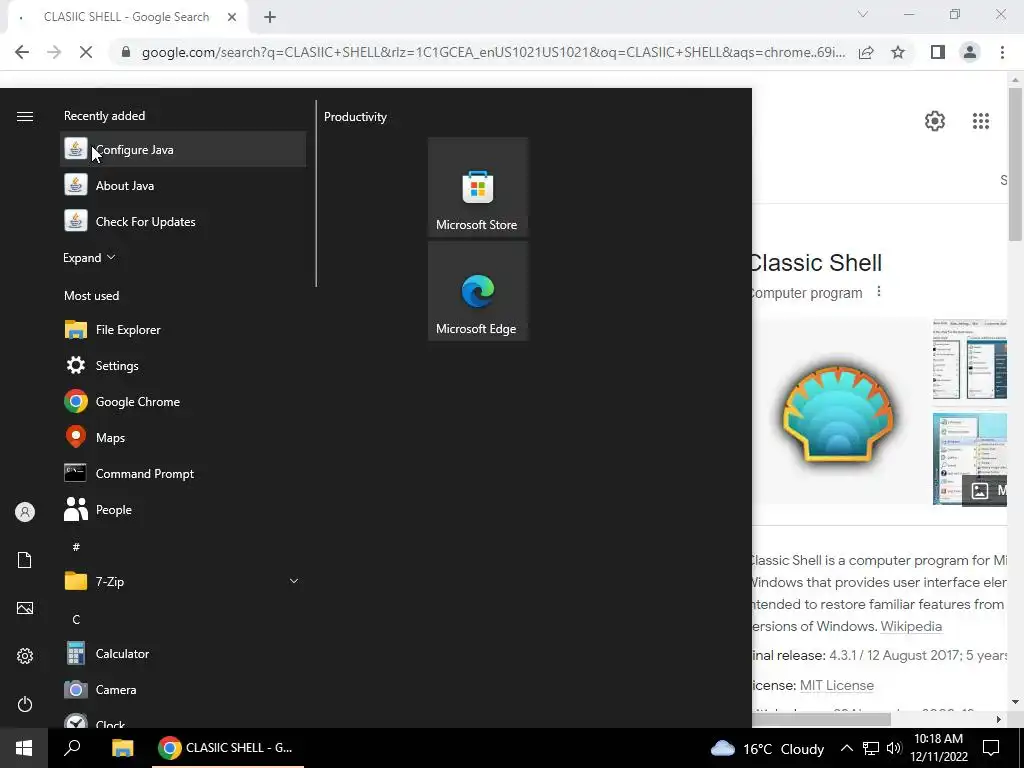The height and width of the screenshot is (768, 1024).
Task: Open the Camera app
Action: coord(183,690)
